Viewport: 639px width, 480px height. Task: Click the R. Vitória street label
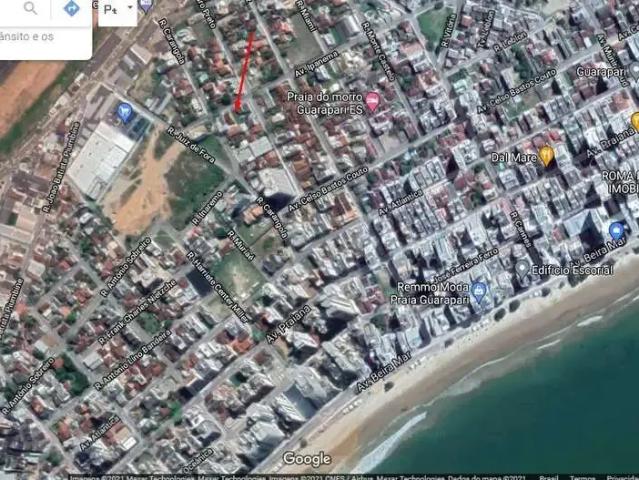tap(448, 30)
